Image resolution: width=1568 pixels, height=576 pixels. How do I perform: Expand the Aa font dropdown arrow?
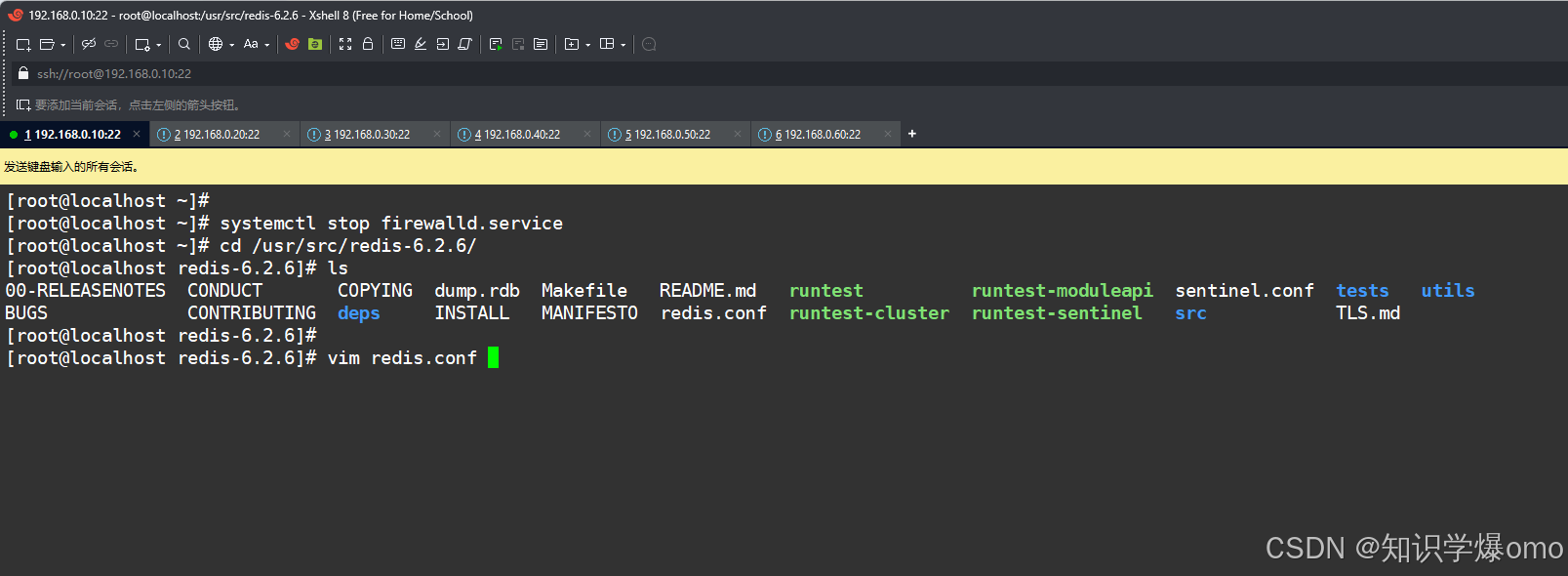point(267,45)
